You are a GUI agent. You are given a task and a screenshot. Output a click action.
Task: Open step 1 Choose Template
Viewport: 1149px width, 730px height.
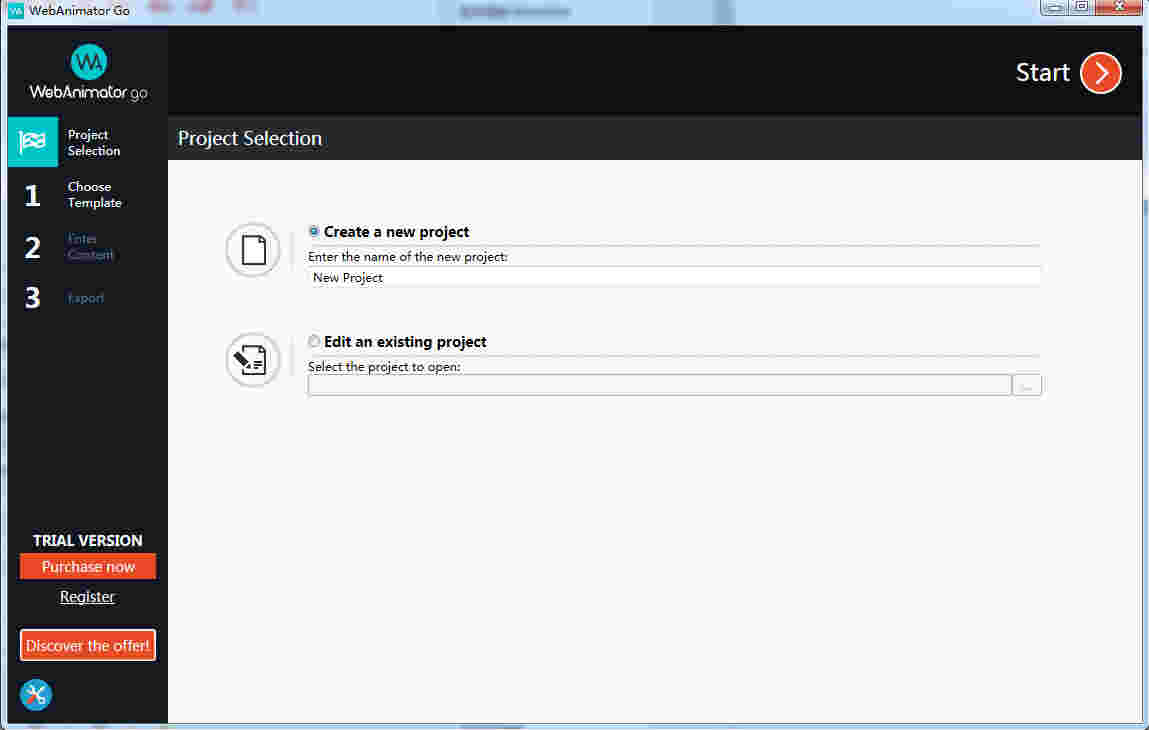[94, 195]
